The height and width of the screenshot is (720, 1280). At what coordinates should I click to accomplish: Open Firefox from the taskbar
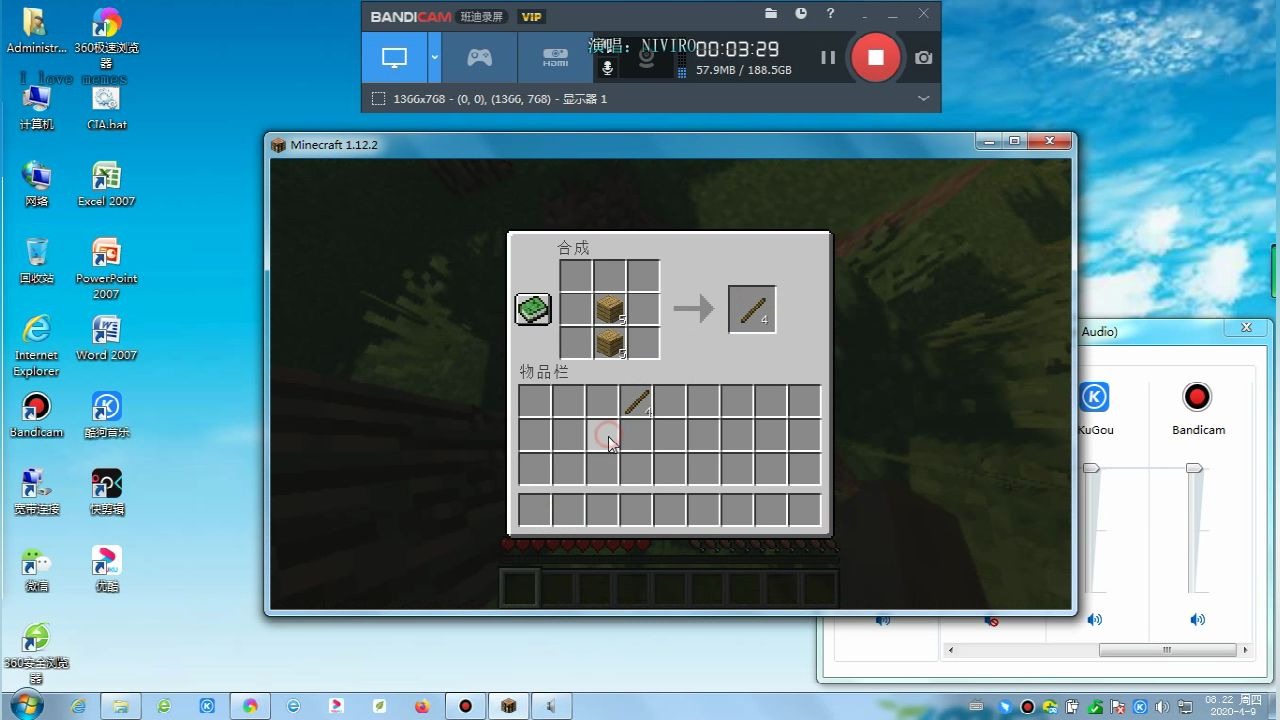pyautogui.click(x=422, y=705)
